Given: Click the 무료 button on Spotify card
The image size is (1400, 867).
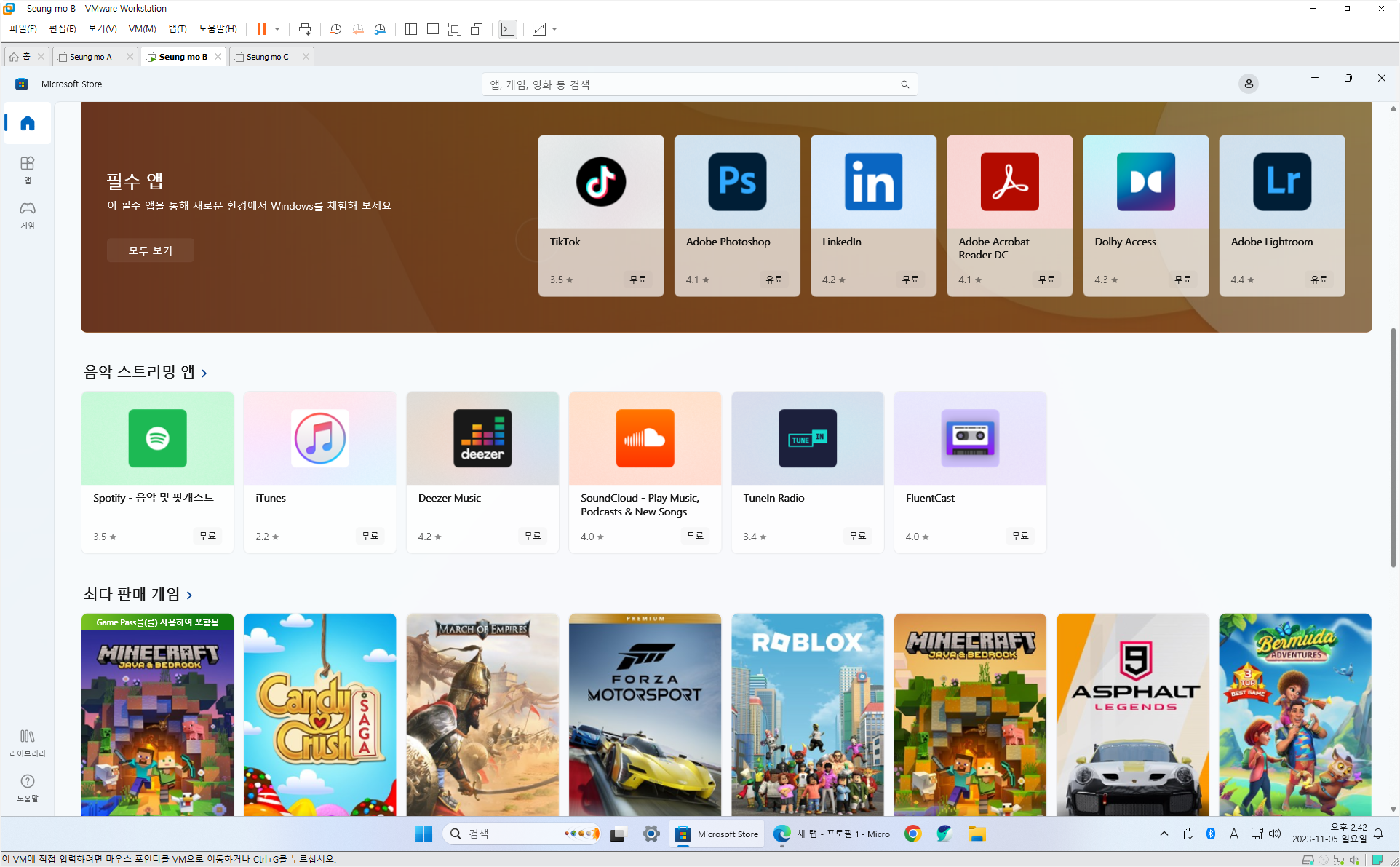Looking at the screenshot, I should (207, 536).
